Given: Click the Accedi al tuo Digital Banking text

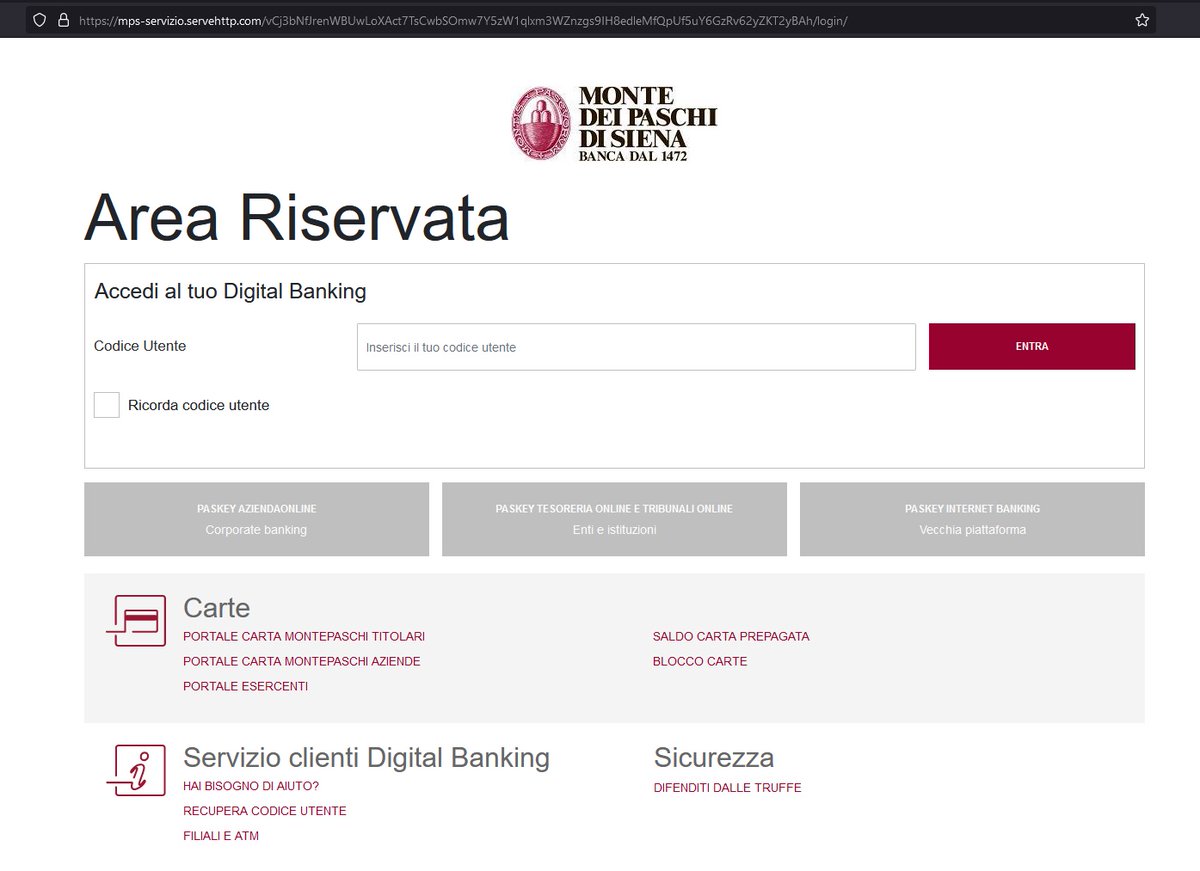Looking at the screenshot, I should click(231, 292).
